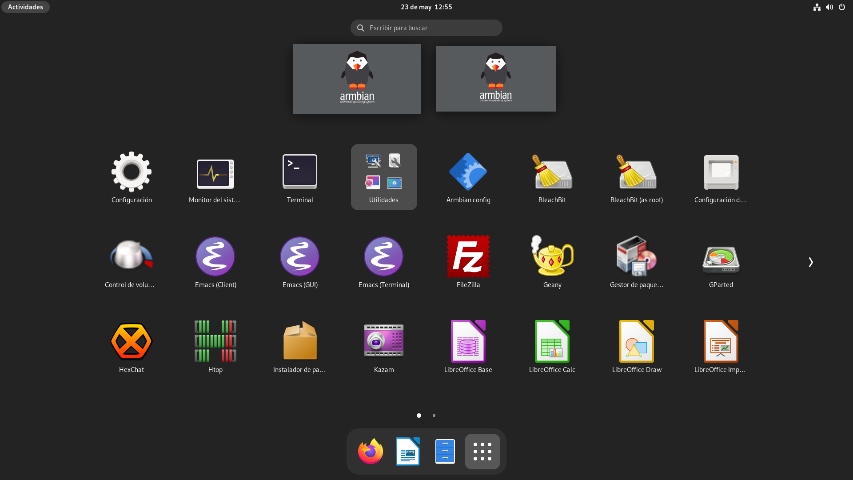Open LibreOffice Base

click(x=468, y=347)
